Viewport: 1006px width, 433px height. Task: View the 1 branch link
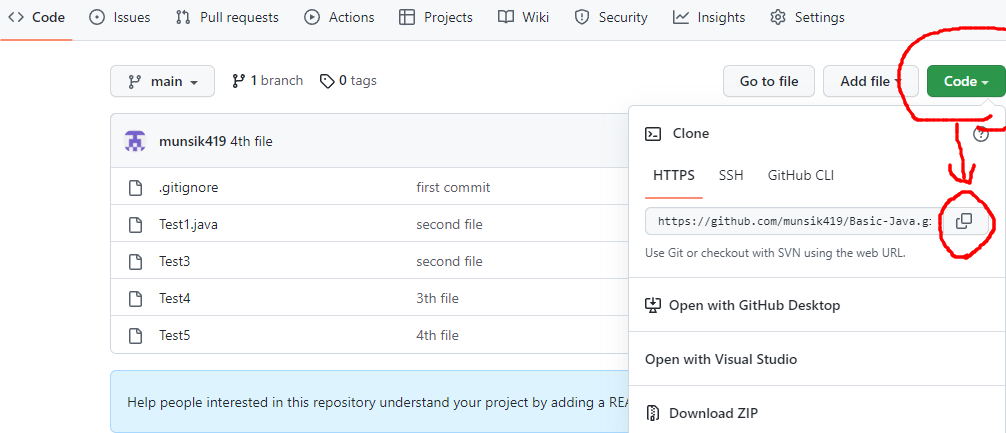pos(268,81)
